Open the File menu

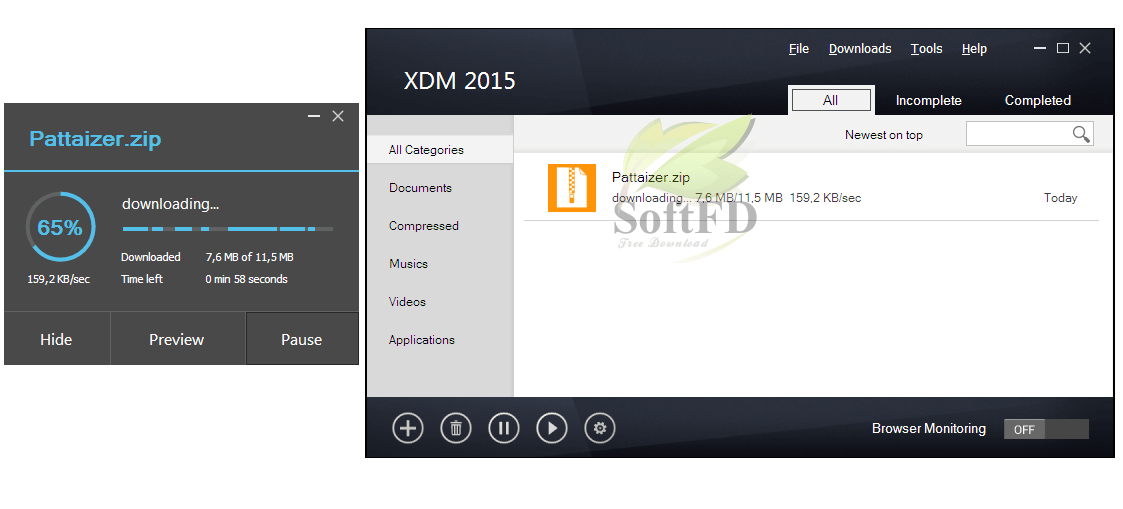pyautogui.click(x=799, y=49)
